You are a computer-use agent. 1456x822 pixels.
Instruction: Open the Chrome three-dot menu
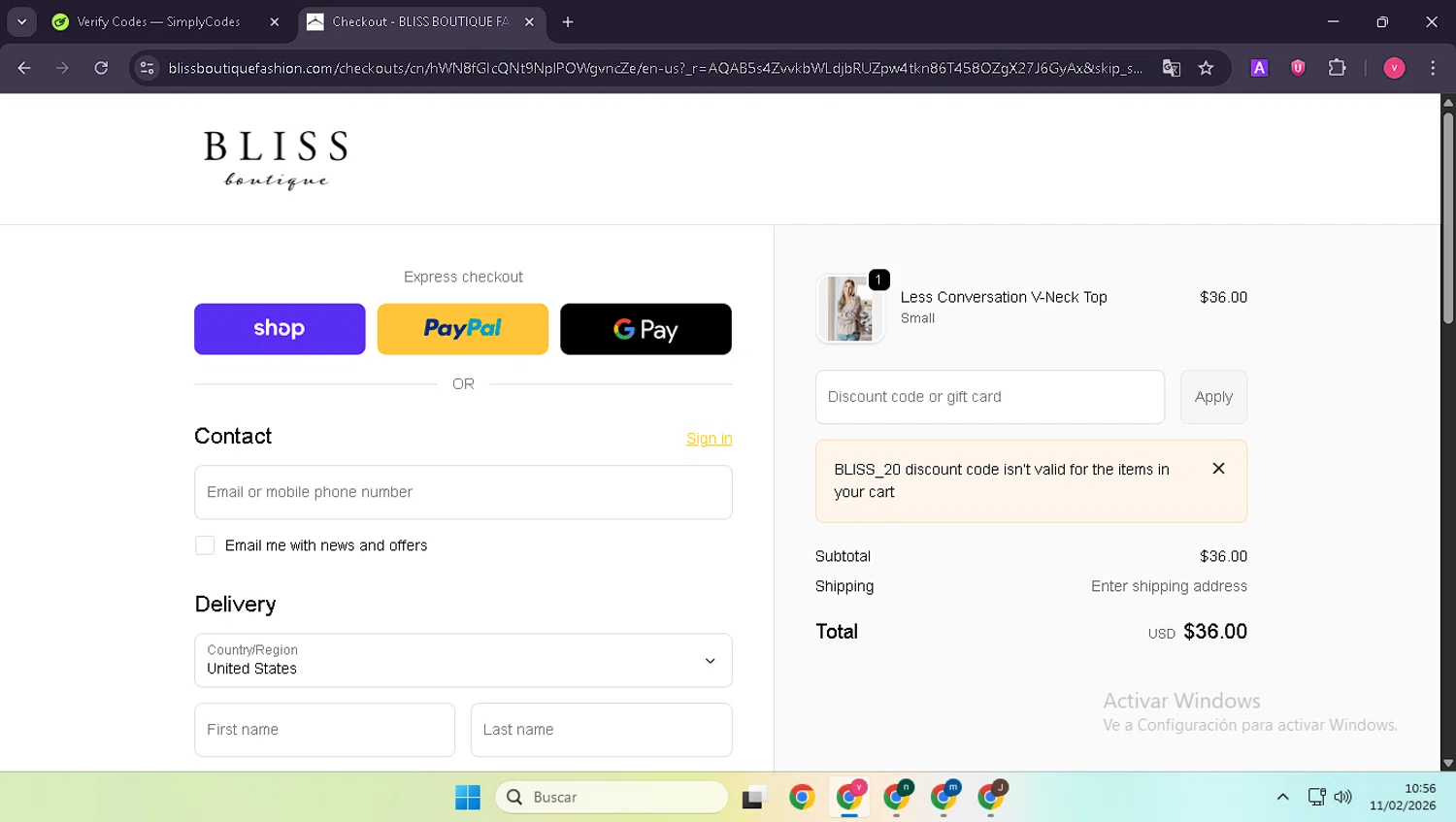(1433, 68)
